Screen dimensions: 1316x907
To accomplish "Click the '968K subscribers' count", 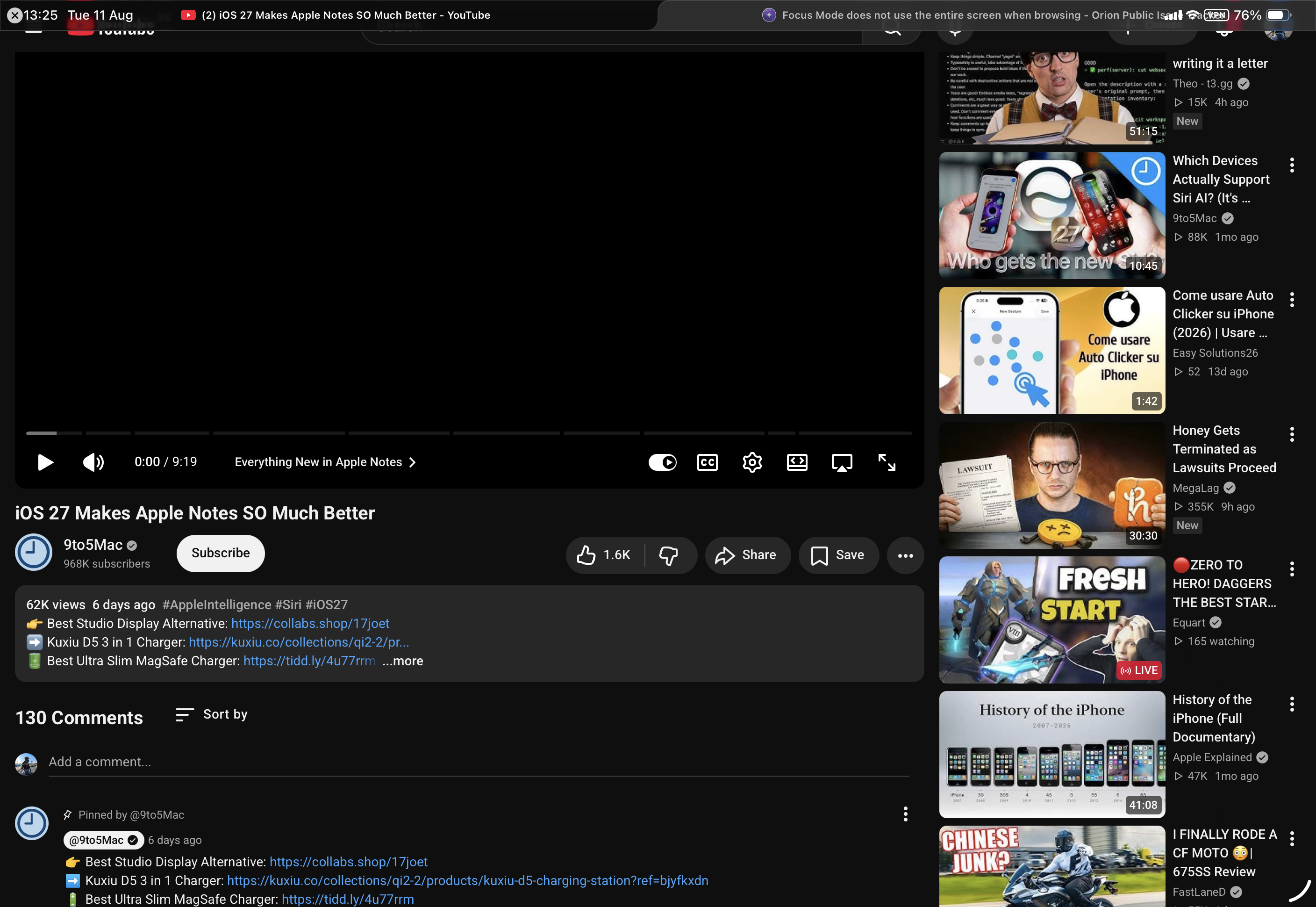I will (x=107, y=564).
